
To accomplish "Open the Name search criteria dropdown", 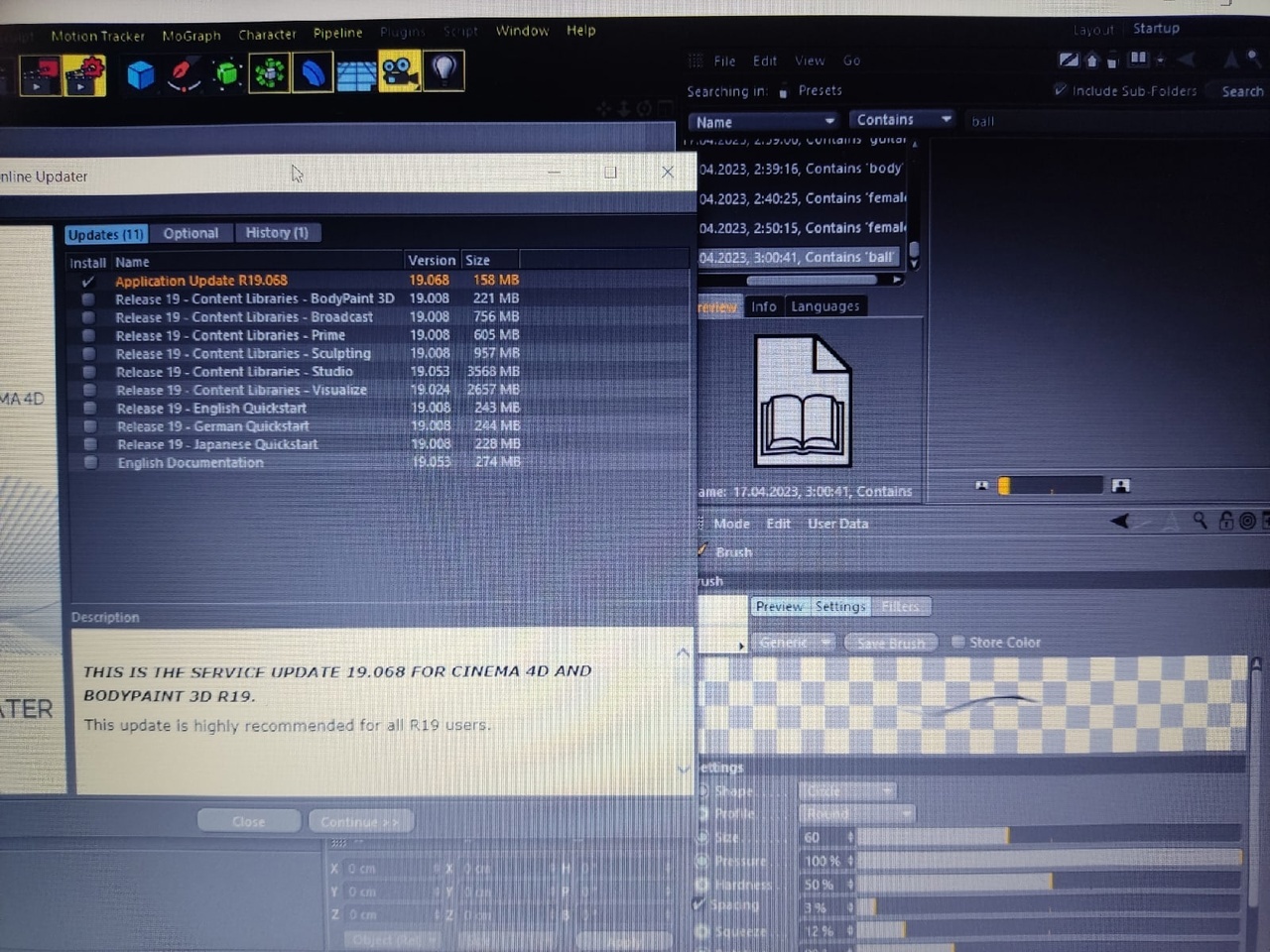I will (765, 122).
